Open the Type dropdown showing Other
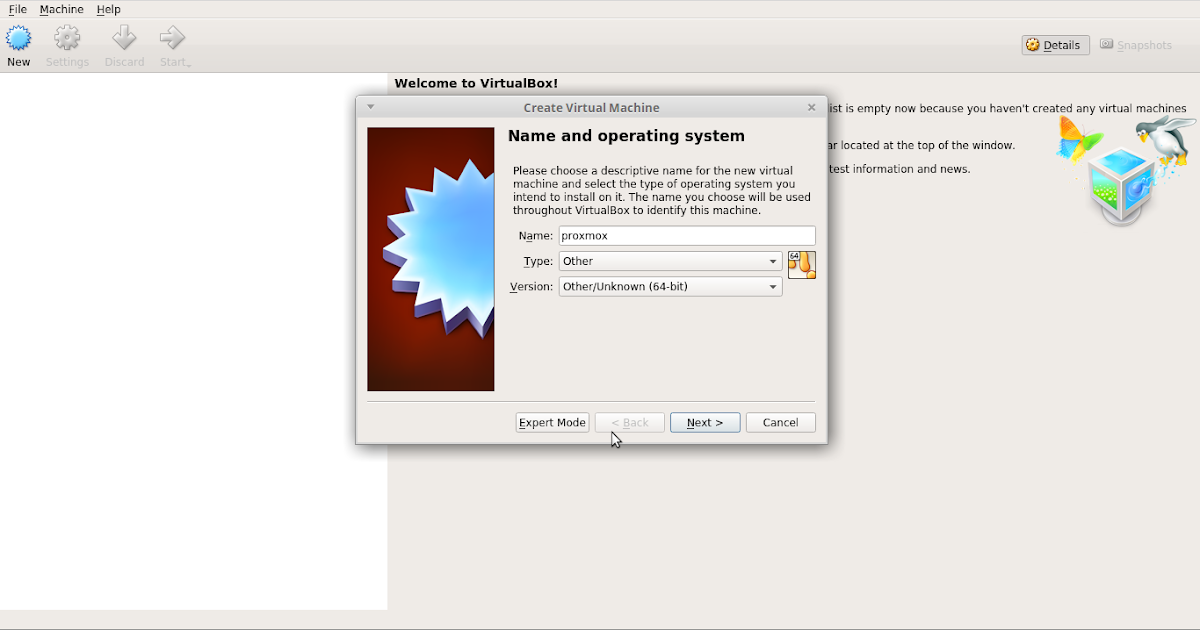Screen dimensions: 1200x630 click(670, 261)
